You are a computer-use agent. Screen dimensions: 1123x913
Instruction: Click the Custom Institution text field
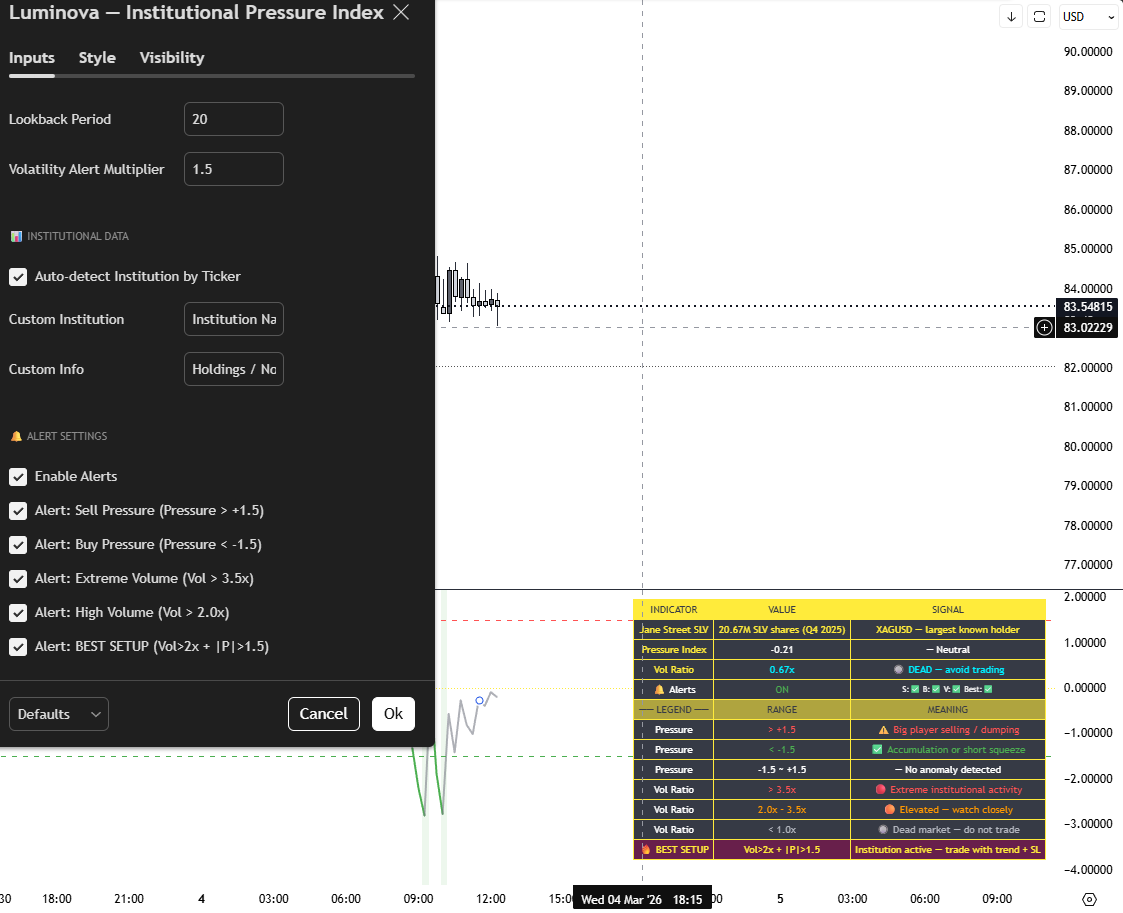coord(234,319)
